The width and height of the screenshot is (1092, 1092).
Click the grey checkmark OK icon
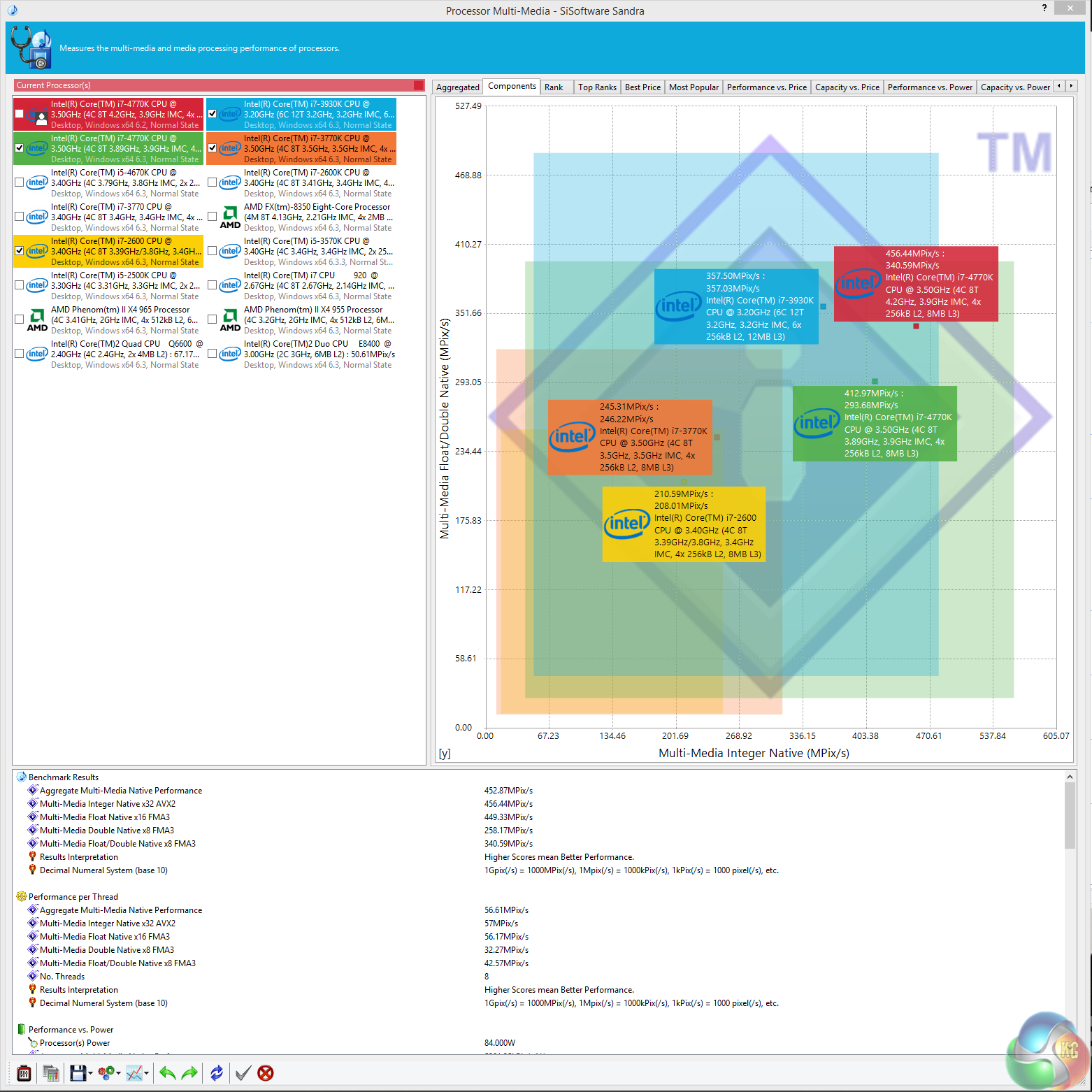[243, 1072]
